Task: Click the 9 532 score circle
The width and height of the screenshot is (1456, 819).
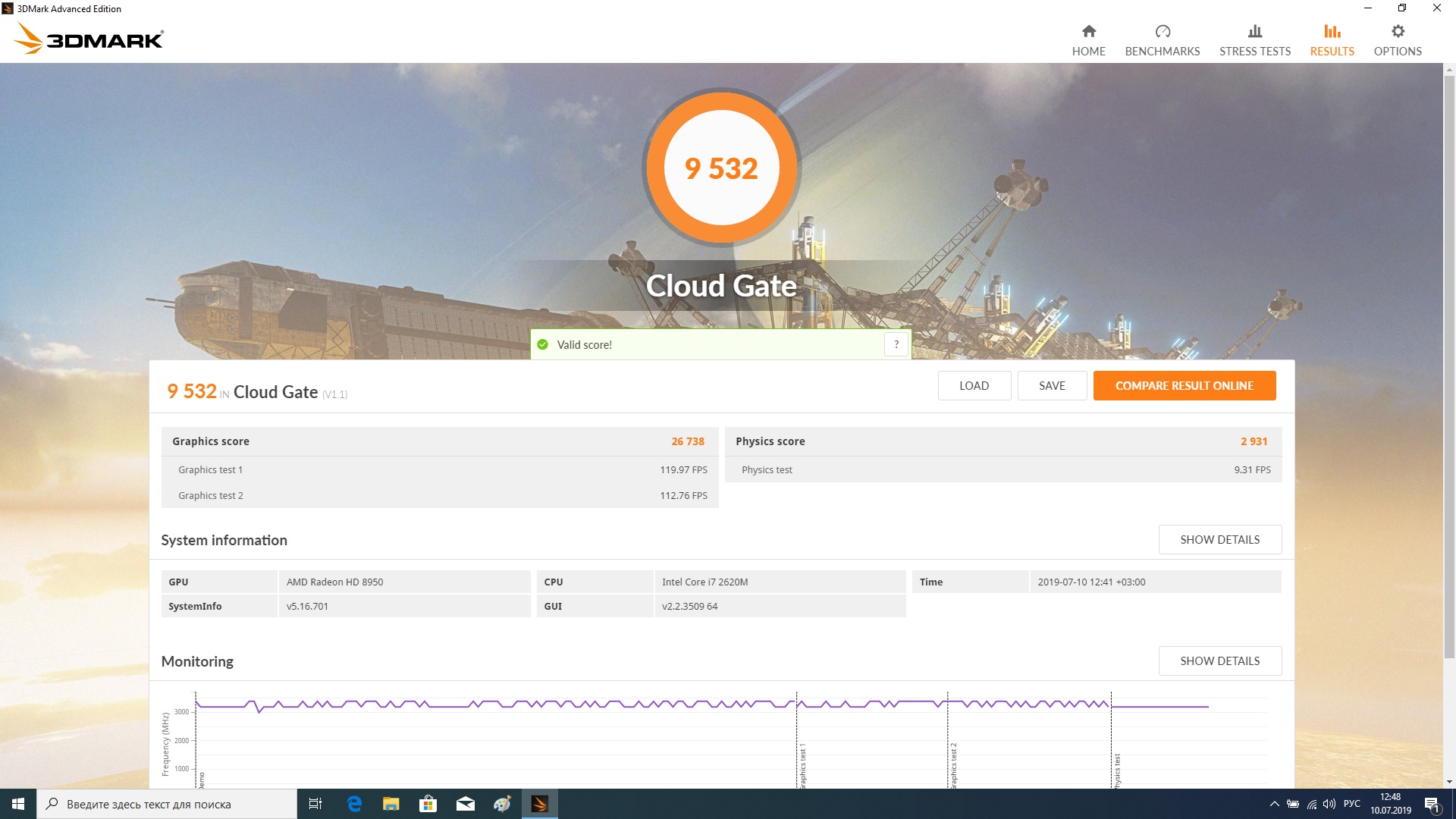Action: coord(721,168)
